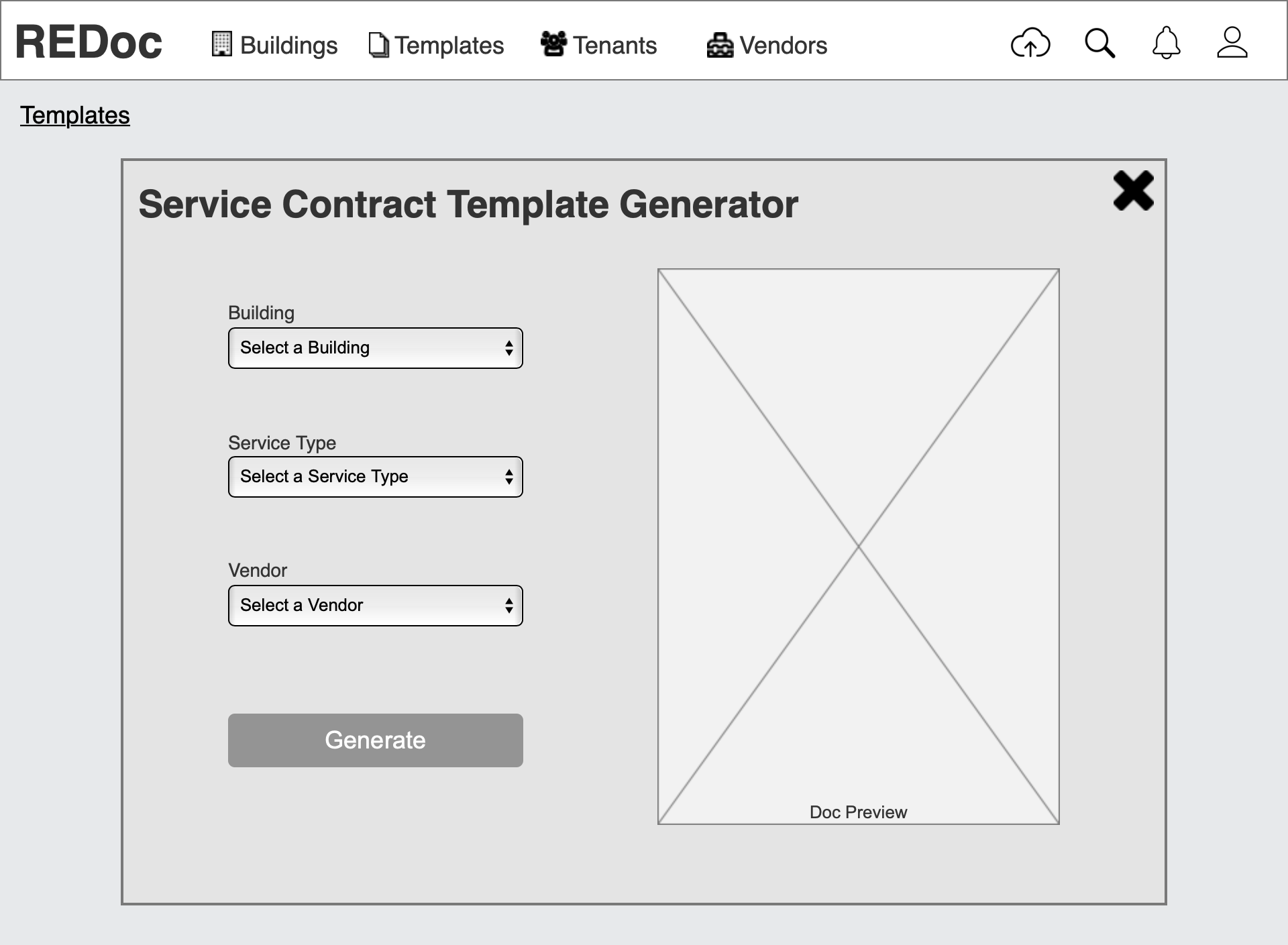Open the user profile icon
Viewport: 1288px width, 945px height.
tap(1232, 43)
